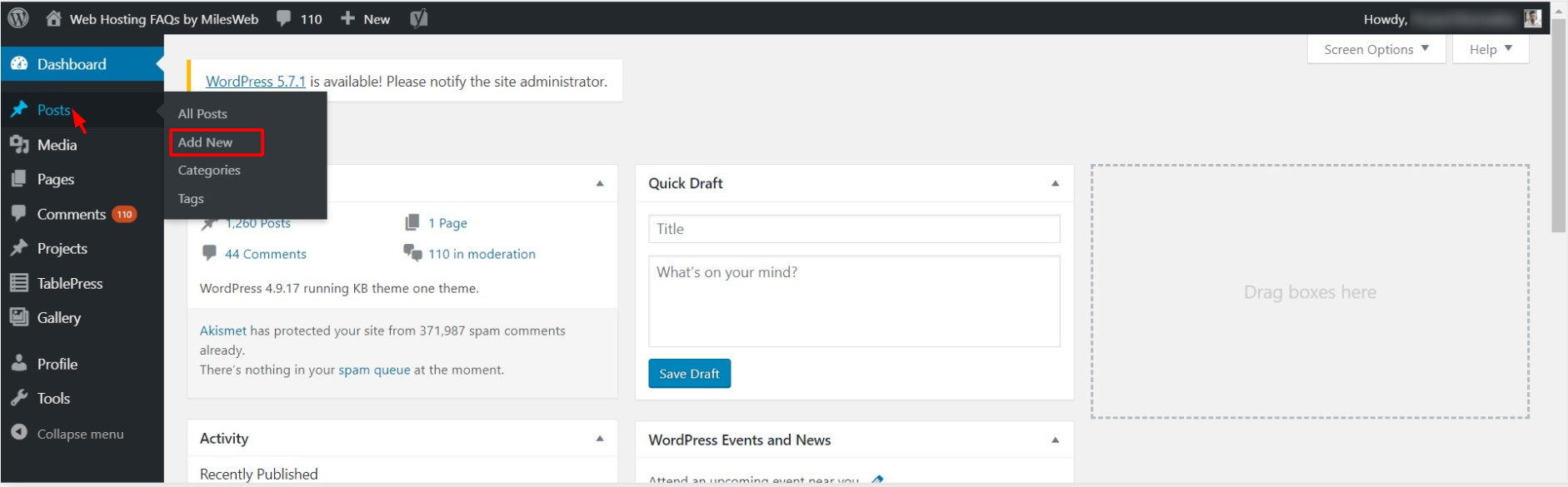1568x487 pixels.
Task: Click Web Hosting FAQs by MilesWeb title
Action: (164, 19)
